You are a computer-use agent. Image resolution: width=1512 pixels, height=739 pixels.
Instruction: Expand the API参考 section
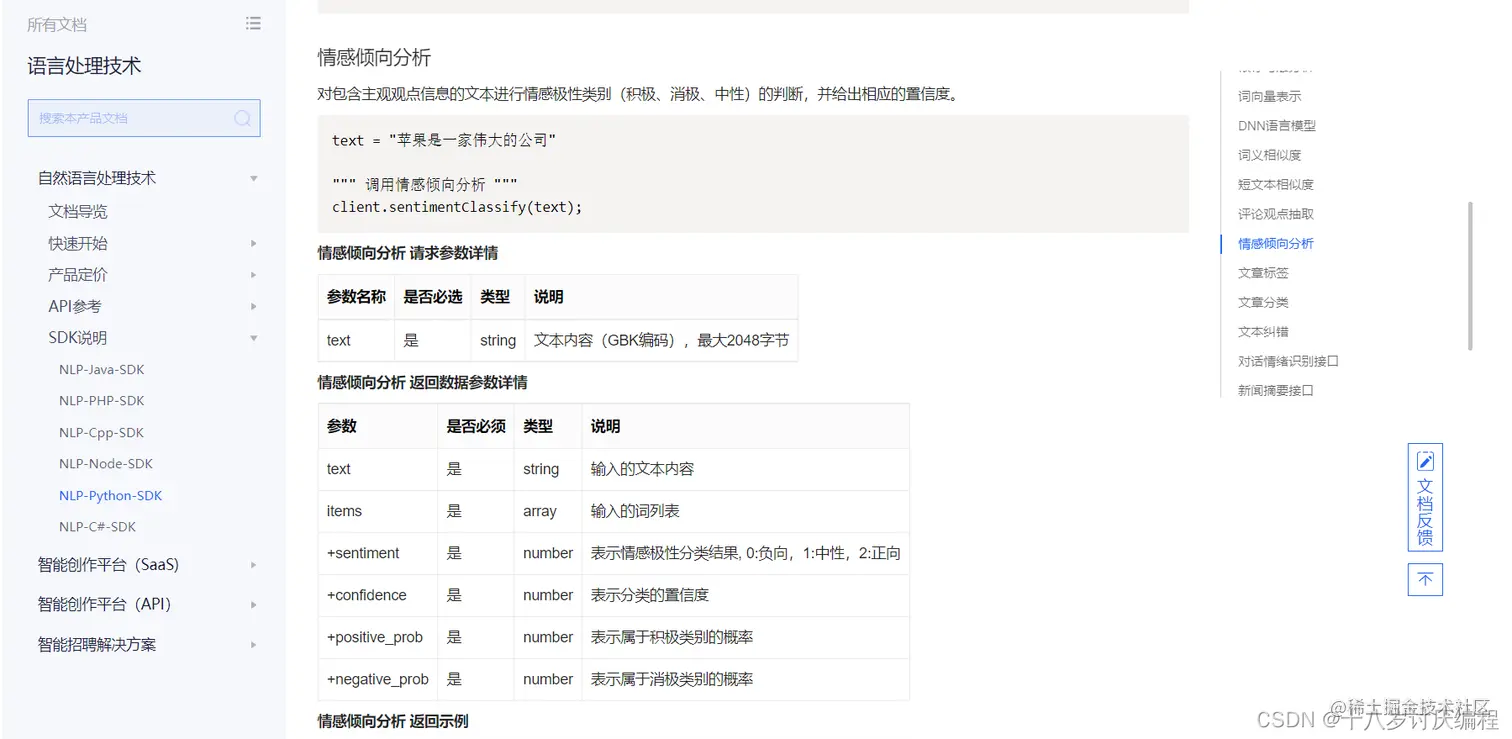click(x=252, y=306)
